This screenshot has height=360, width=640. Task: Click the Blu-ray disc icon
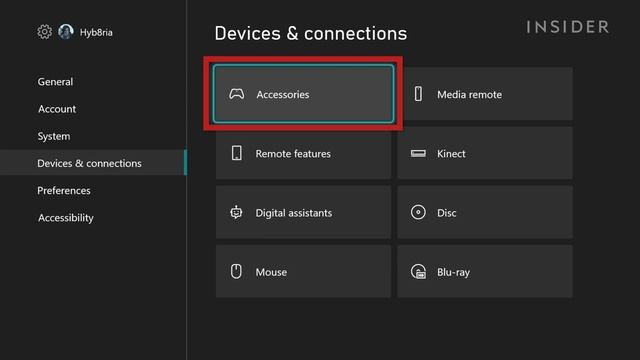[x=418, y=272]
